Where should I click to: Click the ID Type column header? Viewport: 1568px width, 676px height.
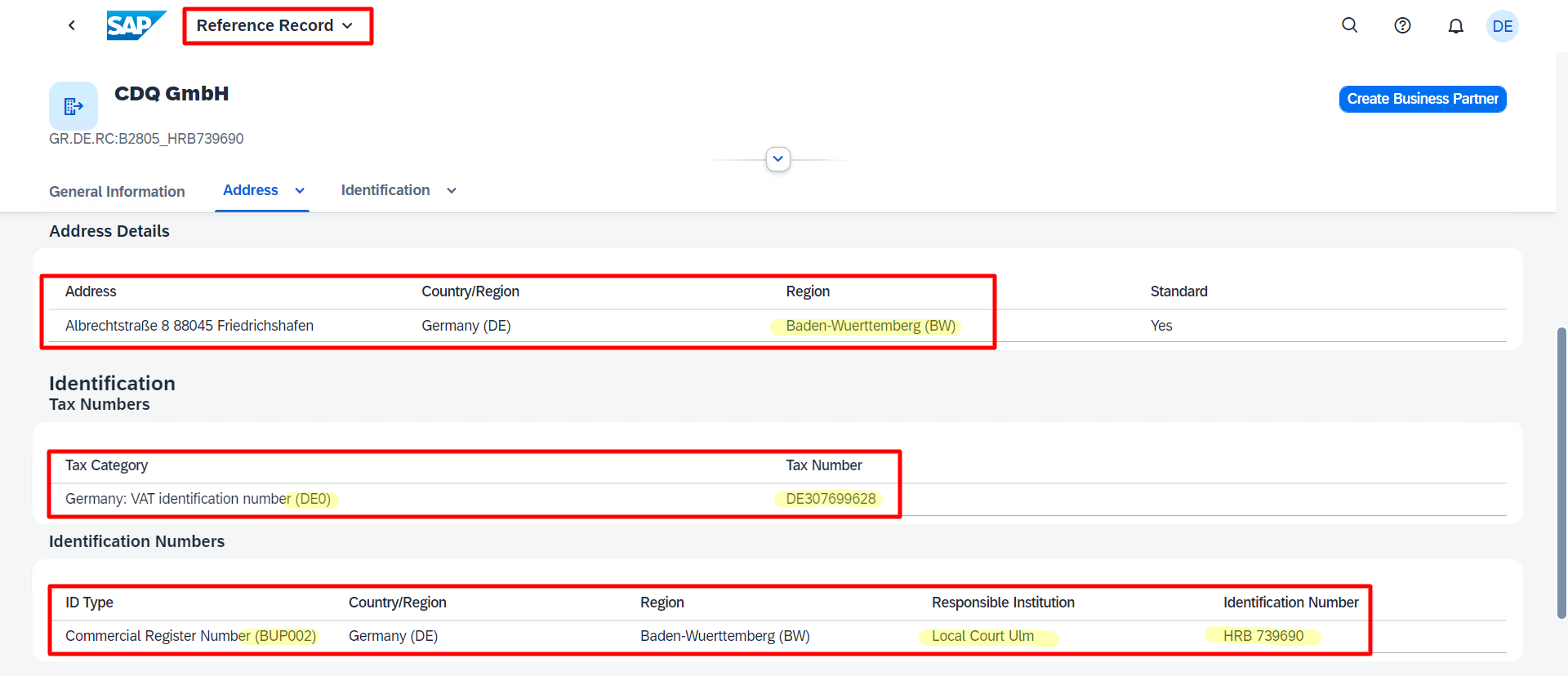click(89, 603)
